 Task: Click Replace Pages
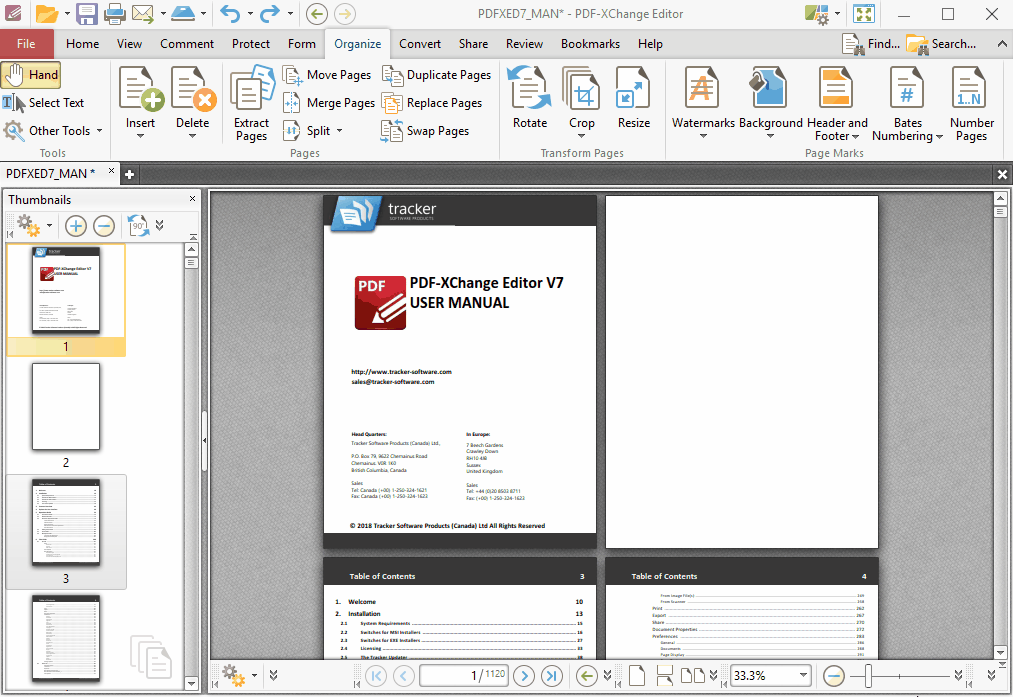(x=432, y=103)
